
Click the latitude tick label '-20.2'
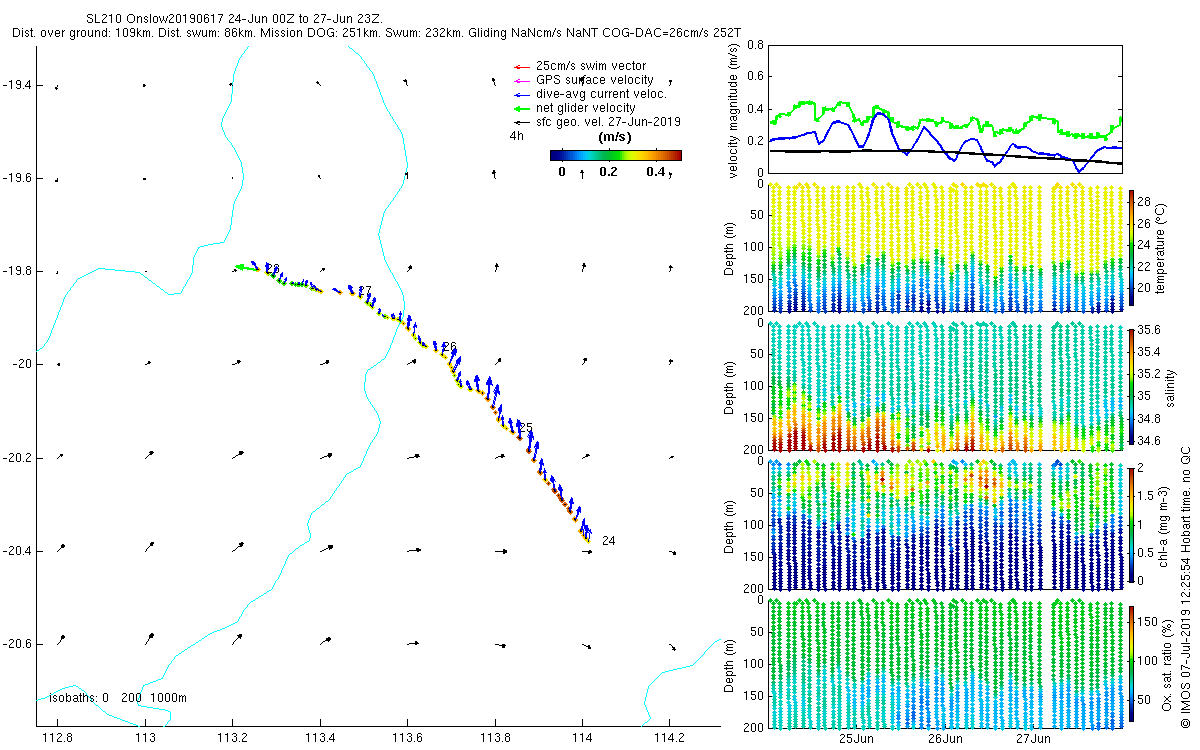tap(17, 458)
